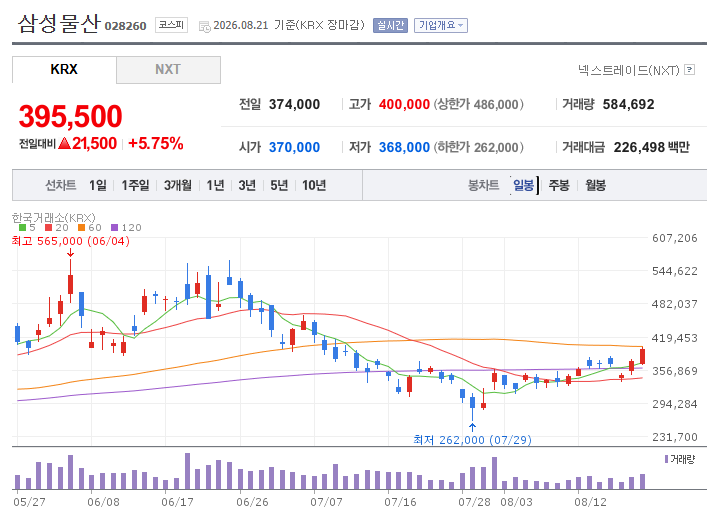The image size is (707, 518).
Task: Click the 08/12 date axis label
Action: (590, 502)
